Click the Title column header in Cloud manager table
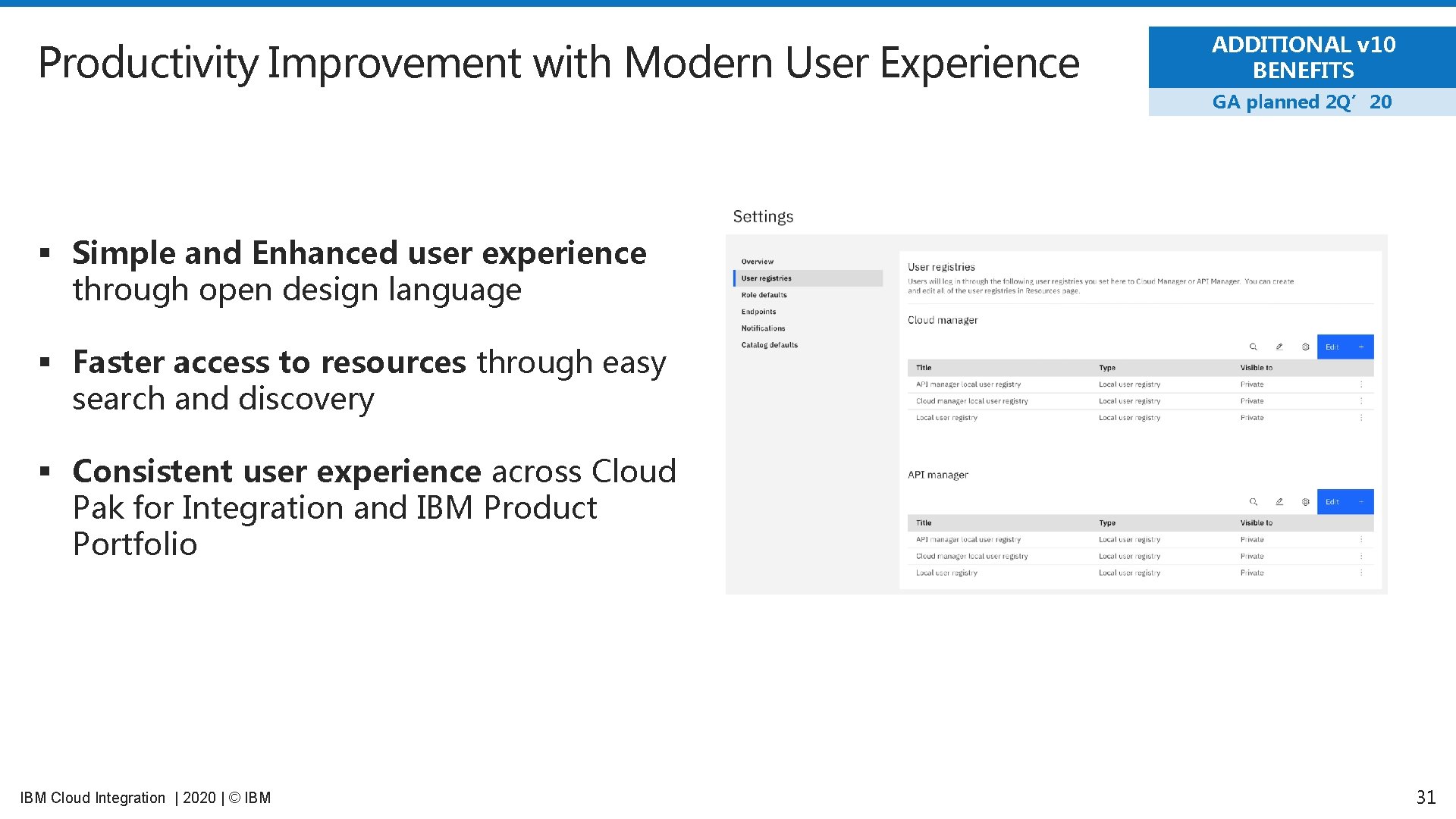 (x=924, y=368)
